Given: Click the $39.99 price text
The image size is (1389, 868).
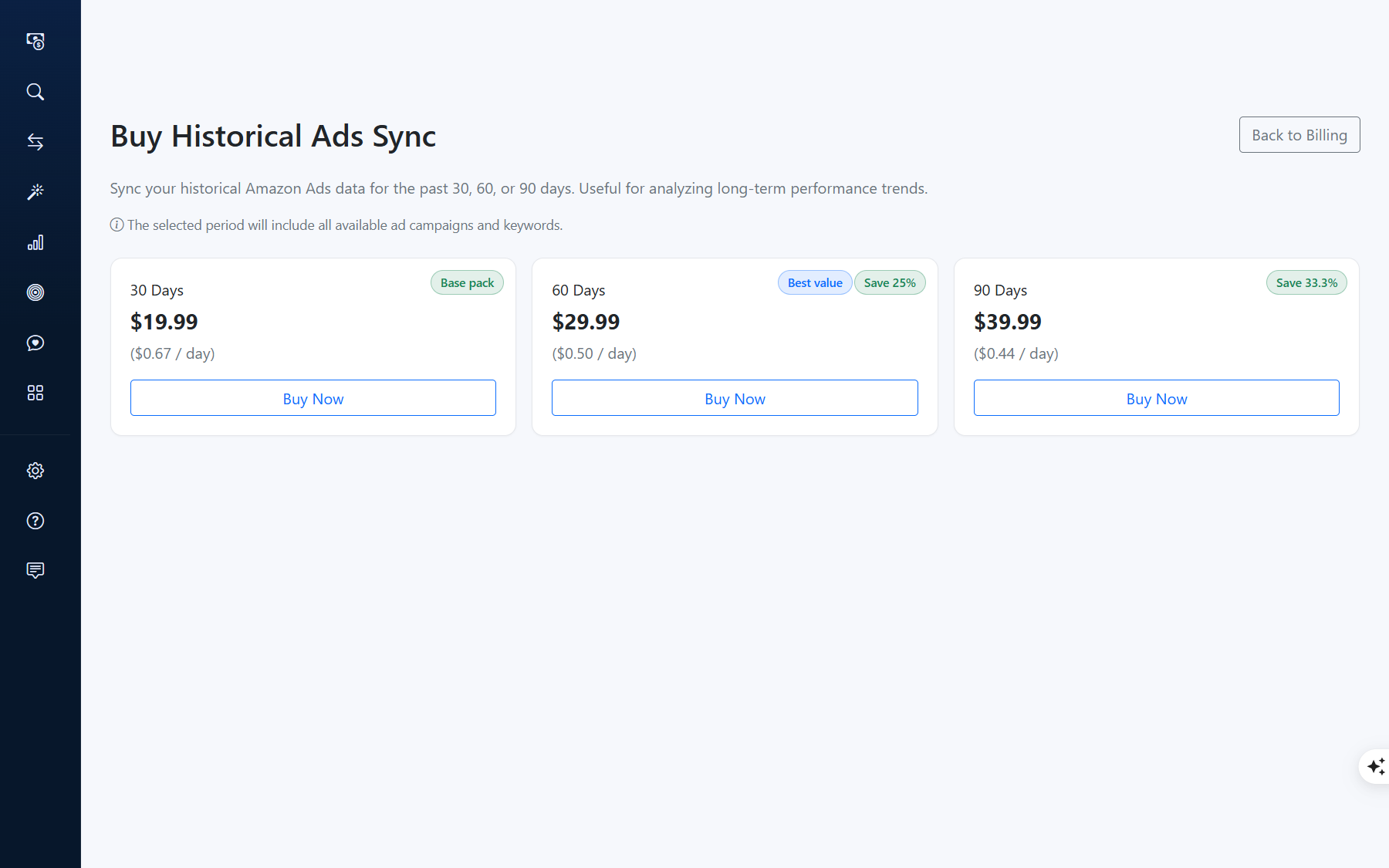Looking at the screenshot, I should [x=1008, y=322].
